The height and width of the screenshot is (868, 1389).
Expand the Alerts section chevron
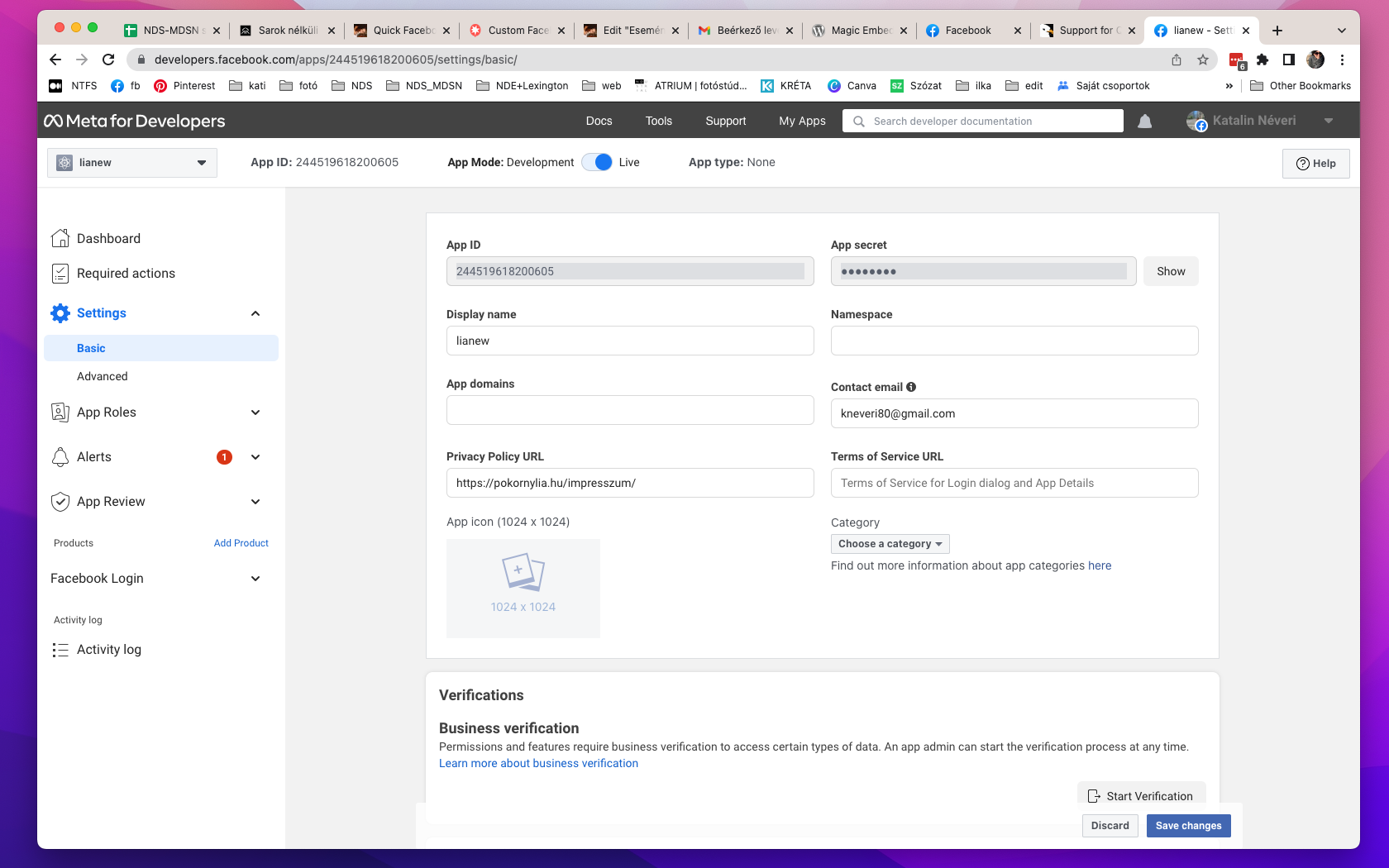click(255, 457)
